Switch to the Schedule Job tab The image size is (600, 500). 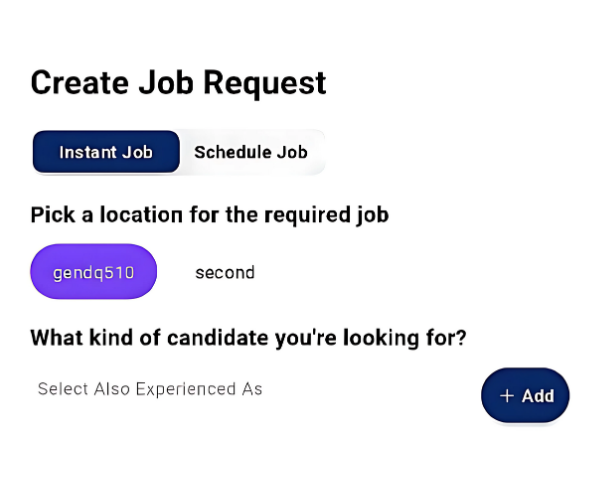[251, 152]
